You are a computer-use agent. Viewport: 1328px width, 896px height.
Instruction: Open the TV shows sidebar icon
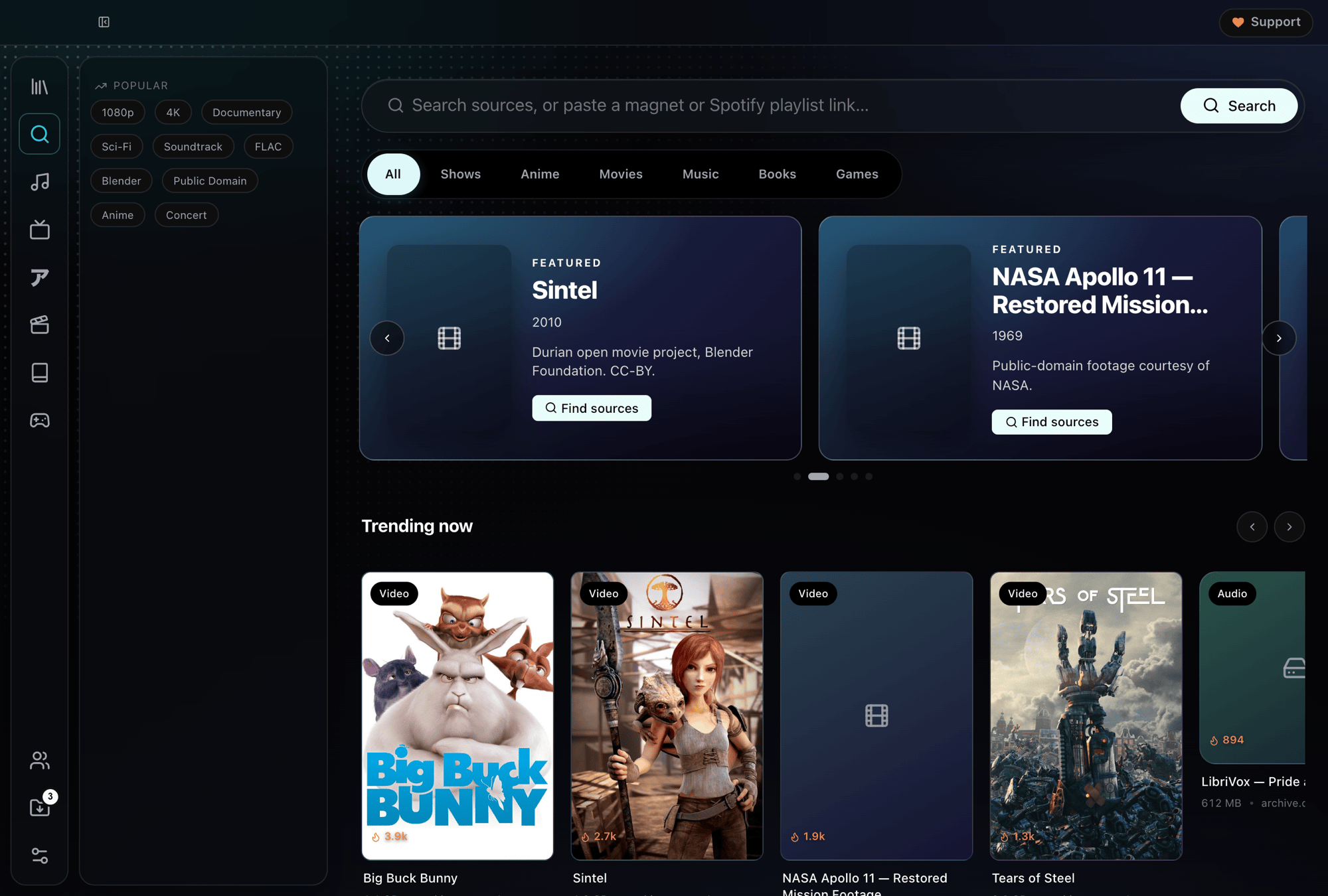[40, 230]
